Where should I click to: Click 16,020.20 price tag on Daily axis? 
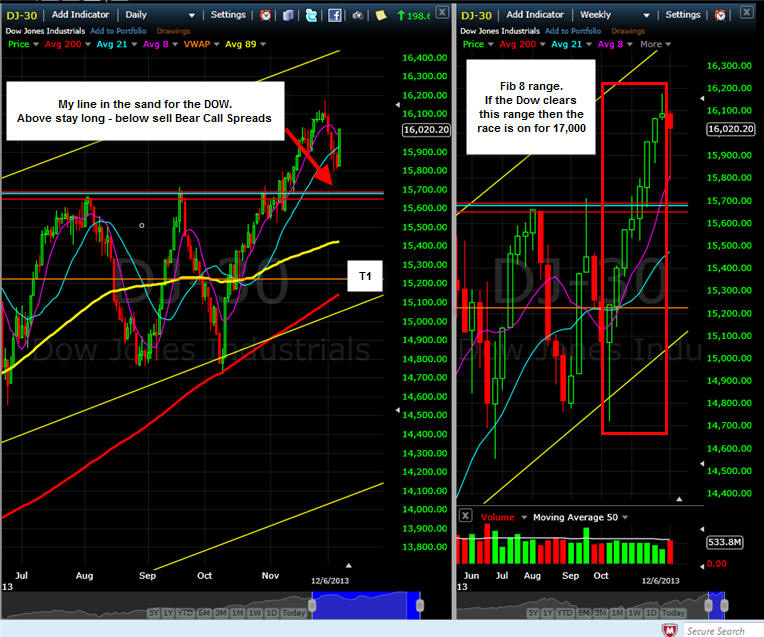click(426, 130)
